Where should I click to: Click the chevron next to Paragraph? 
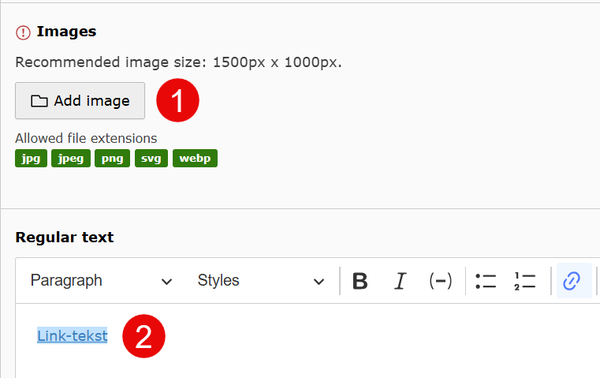[166, 282]
